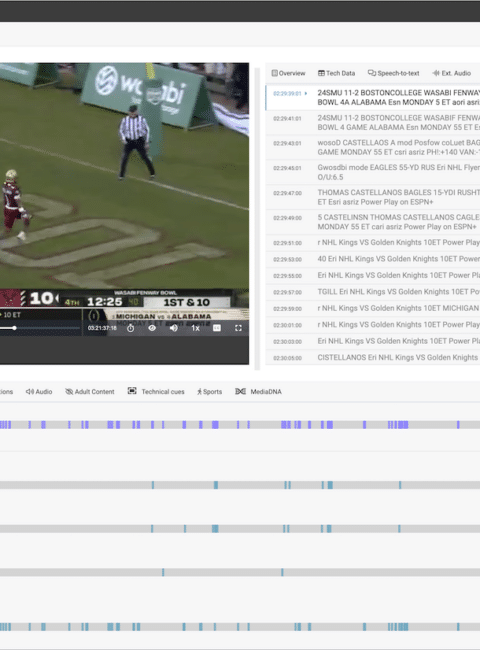Select the transcript row at 02:29:47:00
The image size is (480, 650).
373,197
